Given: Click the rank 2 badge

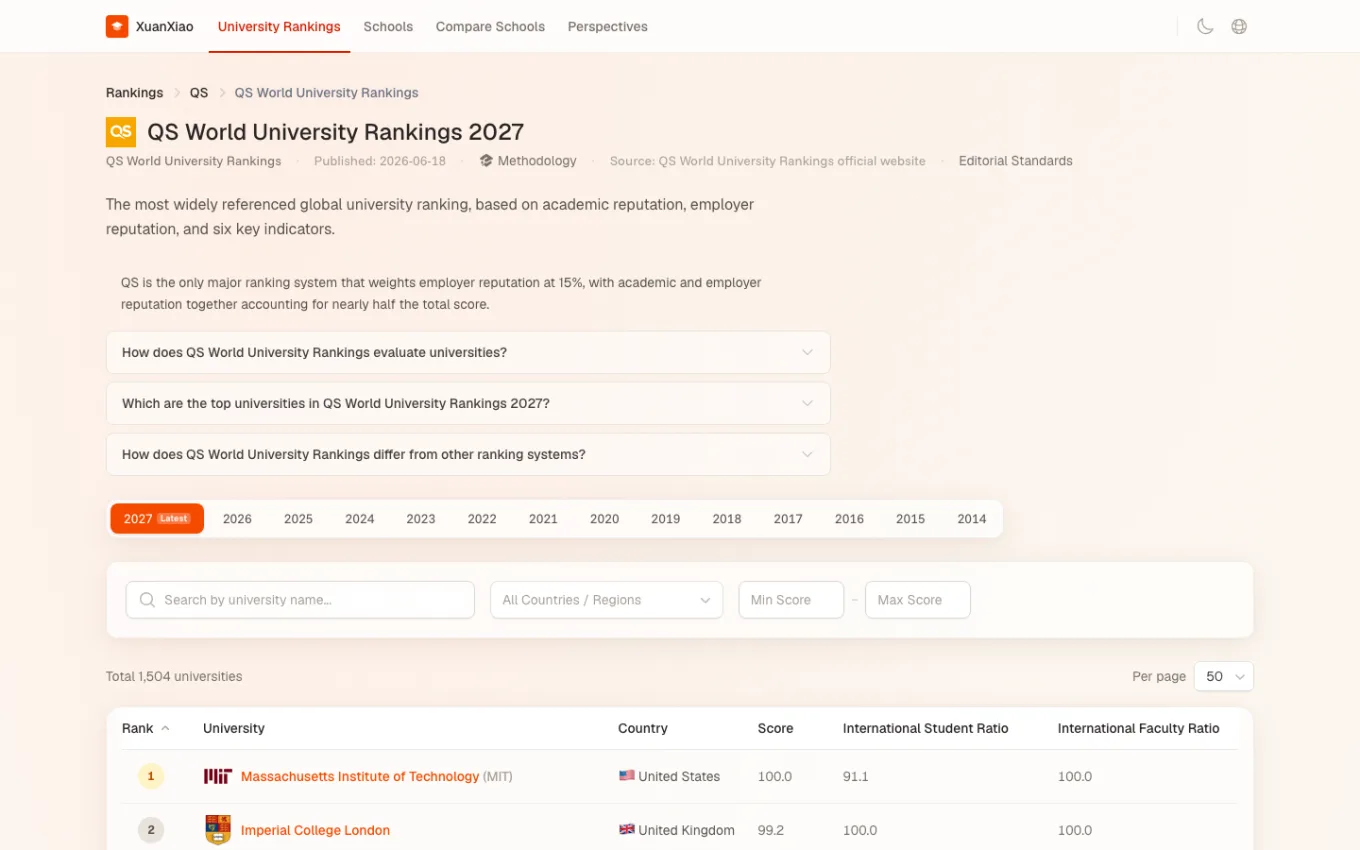Looking at the screenshot, I should point(151,830).
